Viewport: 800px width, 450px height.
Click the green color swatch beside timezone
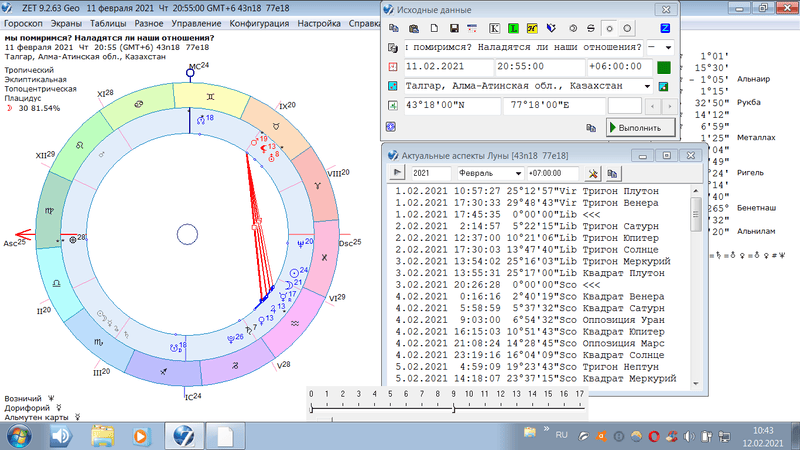click(663, 67)
